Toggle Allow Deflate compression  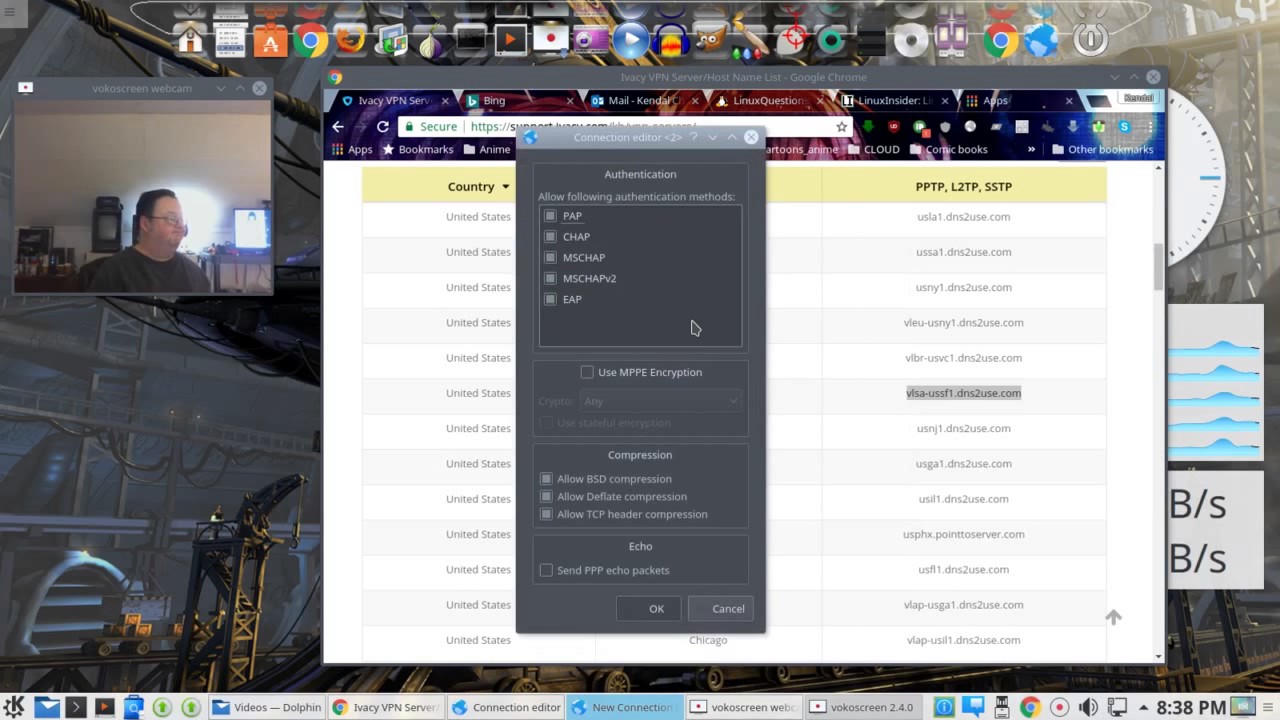(546, 497)
